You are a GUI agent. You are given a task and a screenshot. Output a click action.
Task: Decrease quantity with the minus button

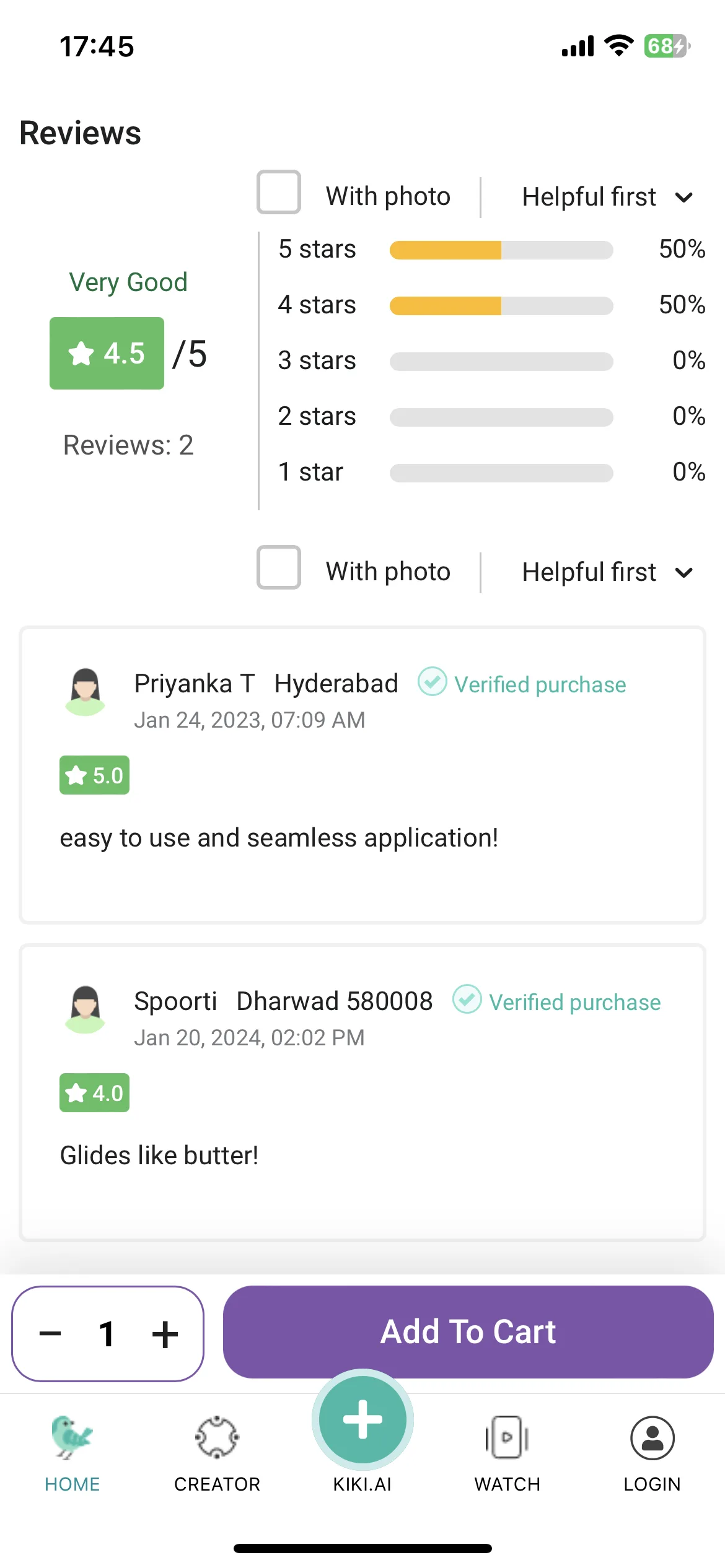(50, 1333)
